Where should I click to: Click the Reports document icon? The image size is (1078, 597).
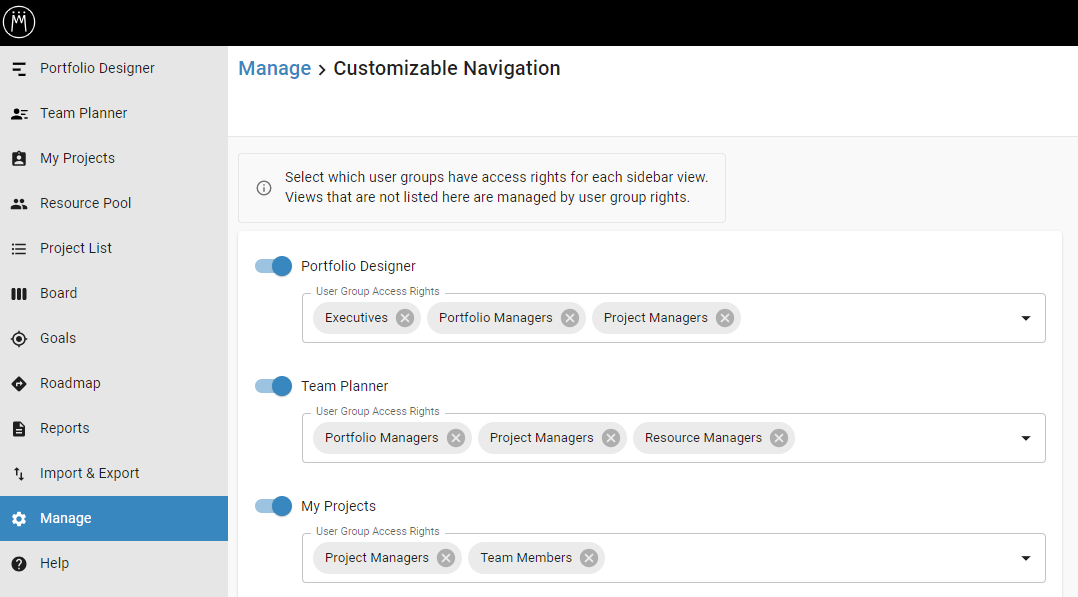[x=19, y=428]
